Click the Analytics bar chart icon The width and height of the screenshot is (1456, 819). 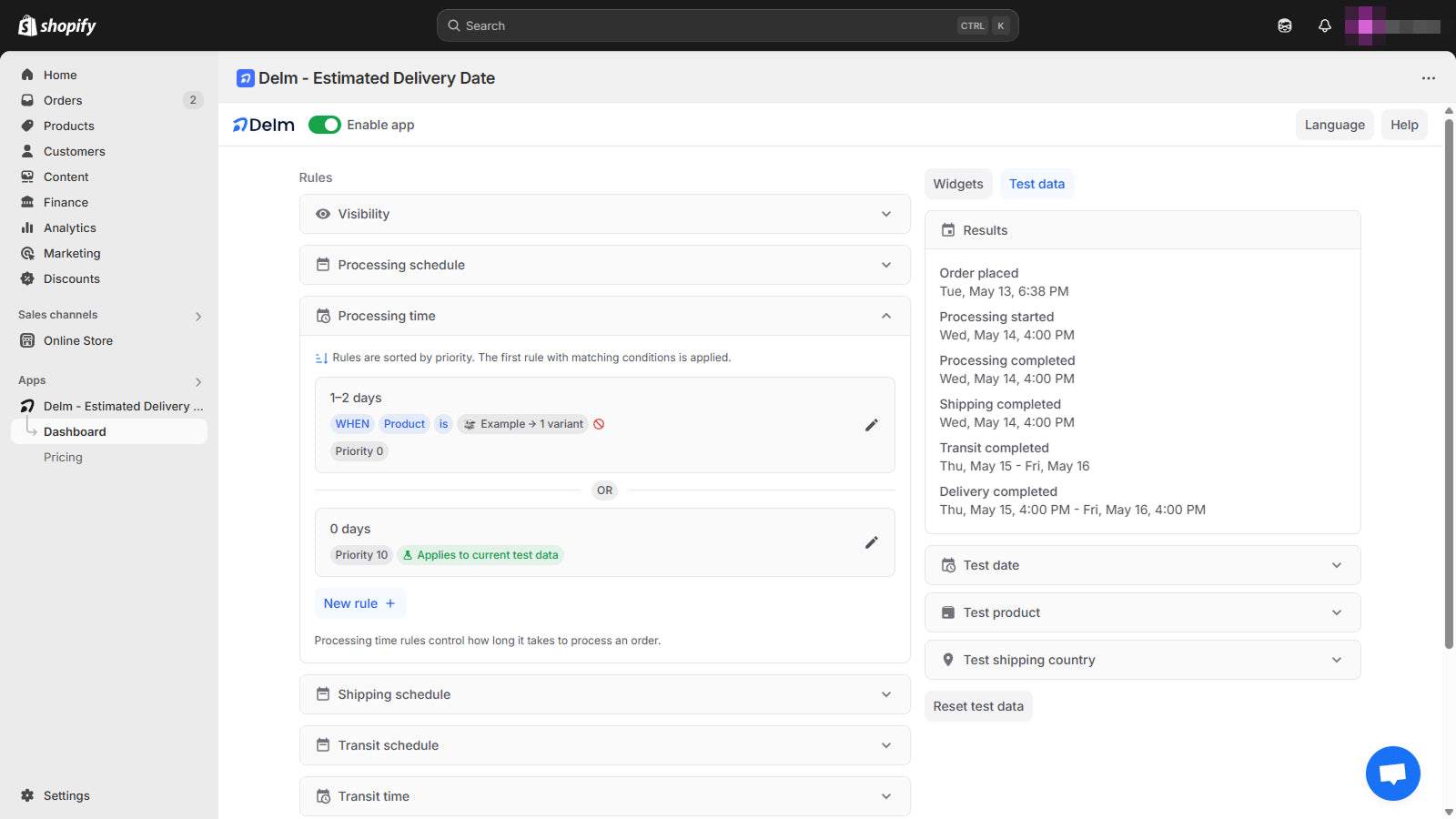[27, 227]
